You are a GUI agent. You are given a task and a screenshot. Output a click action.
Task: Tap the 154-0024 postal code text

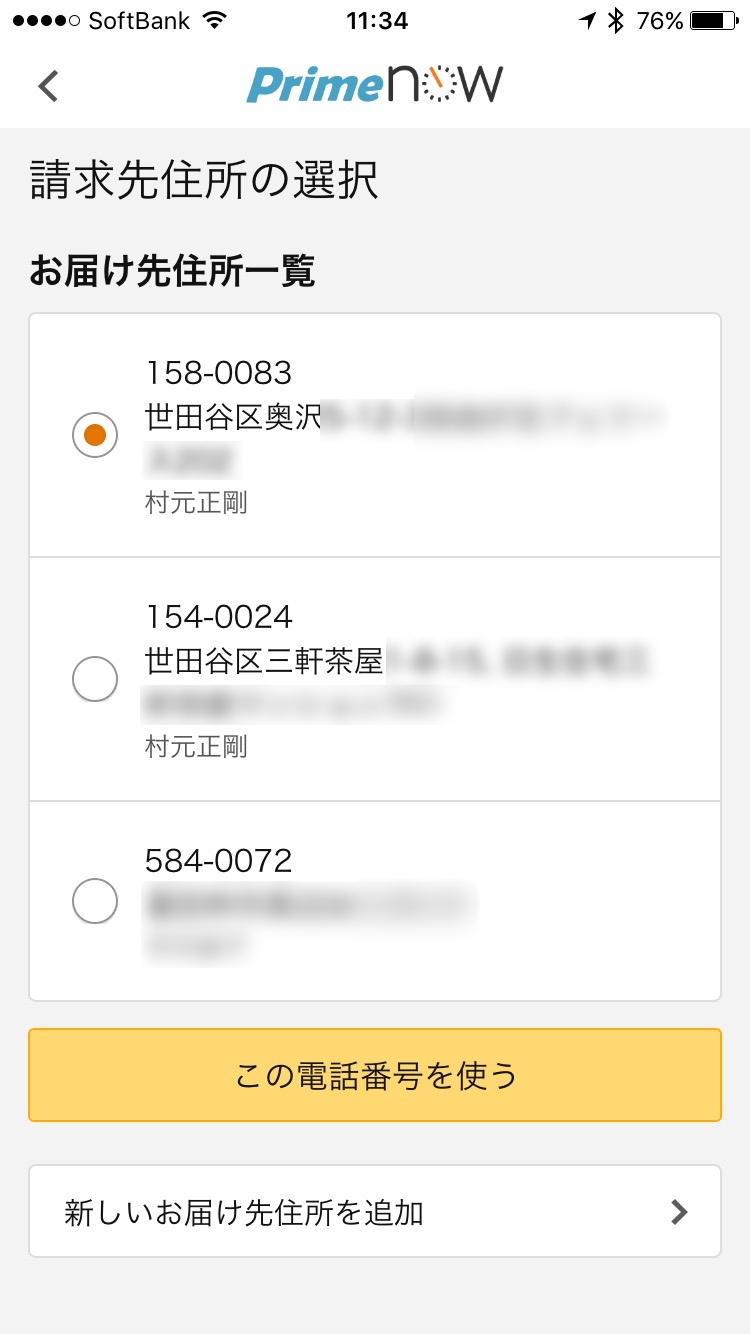click(219, 617)
